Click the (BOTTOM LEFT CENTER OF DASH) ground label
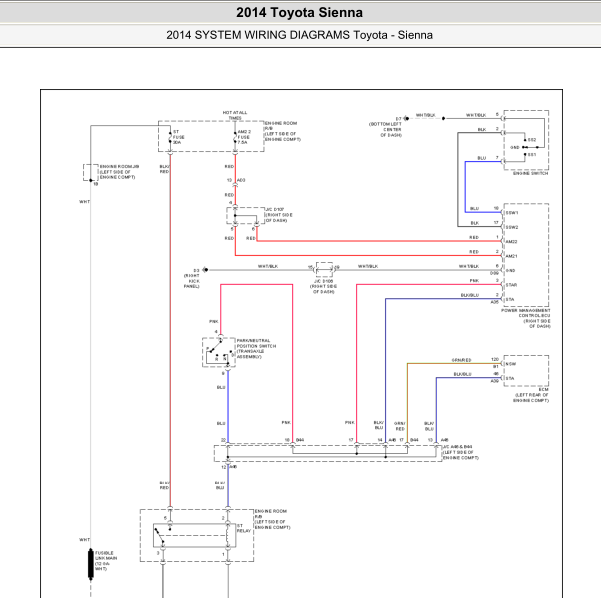Viewport: 601px width, 598px height. point(385,130)
